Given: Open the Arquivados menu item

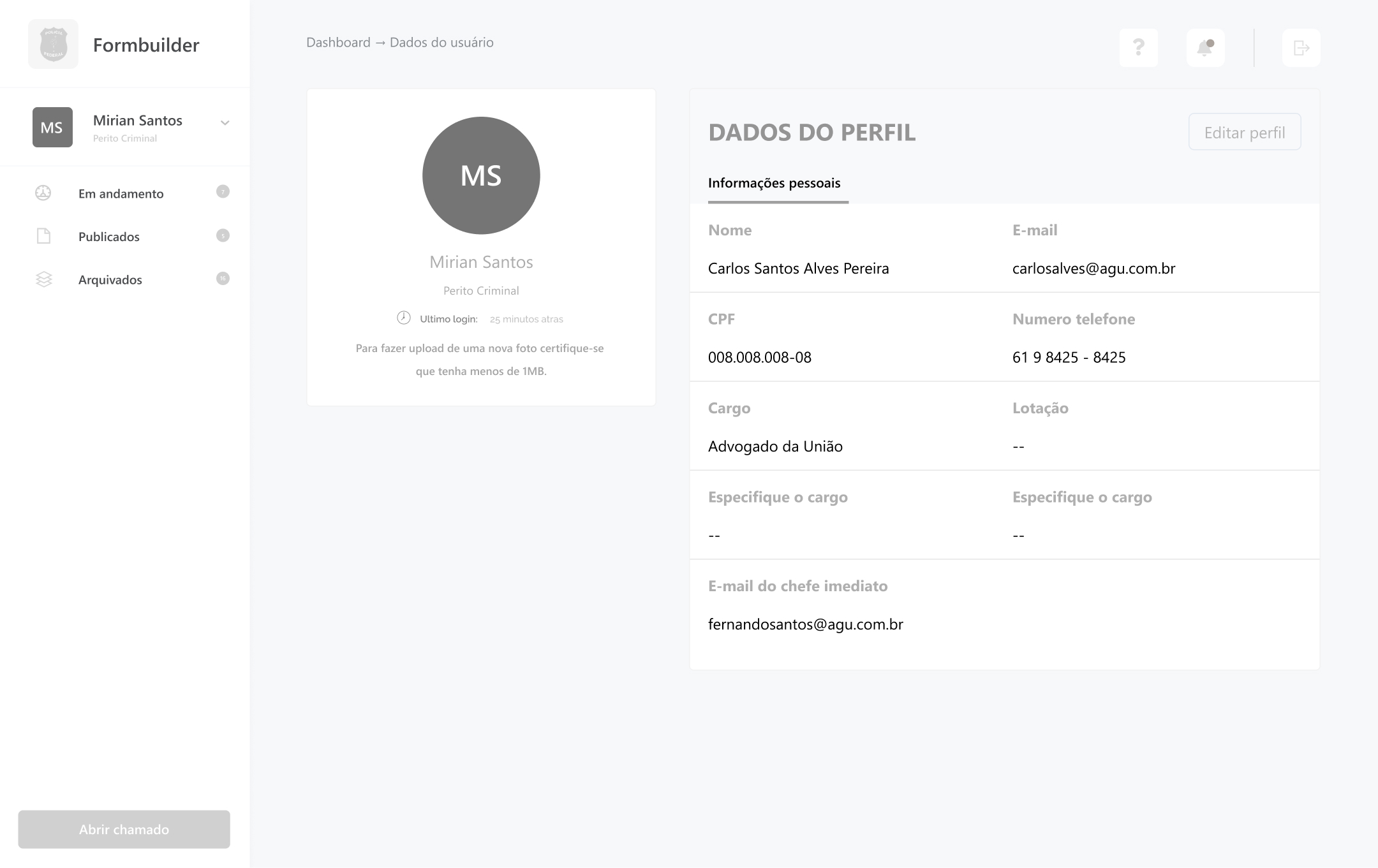Looking at the screenshot, I should 110,279.
